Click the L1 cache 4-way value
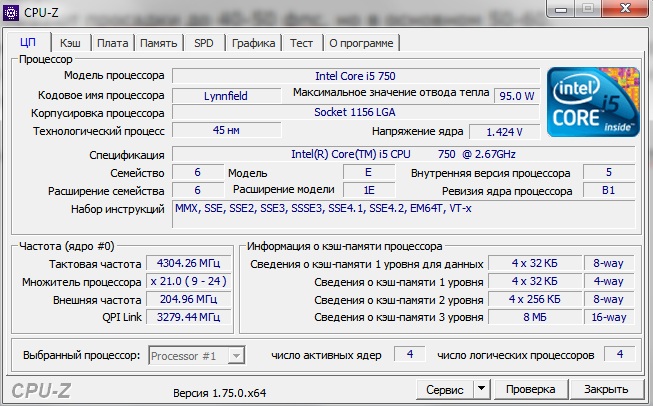Screen dimensions: 653x406 click(x=608, y=281)
